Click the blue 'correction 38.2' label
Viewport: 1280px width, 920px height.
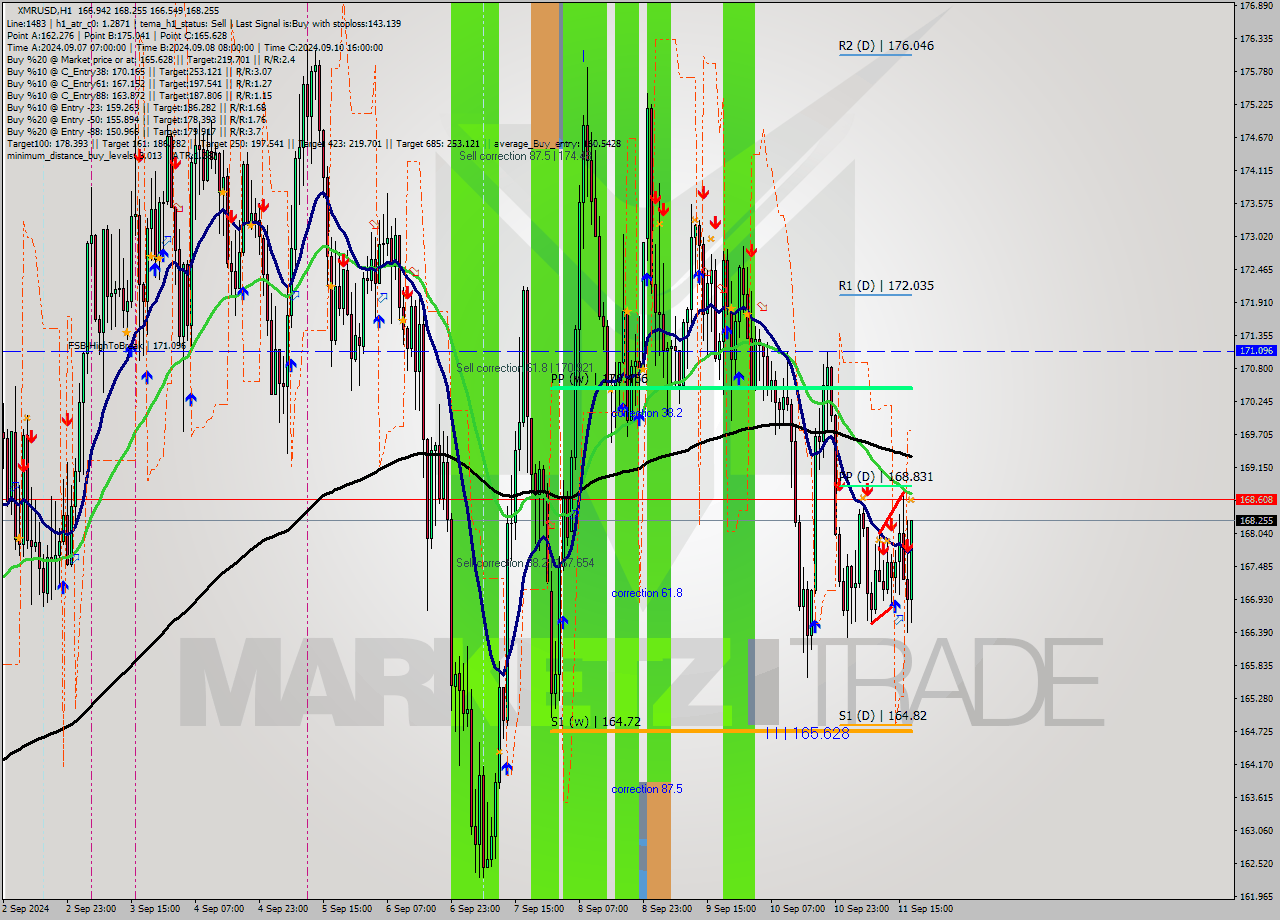click(x=647, y=413)
